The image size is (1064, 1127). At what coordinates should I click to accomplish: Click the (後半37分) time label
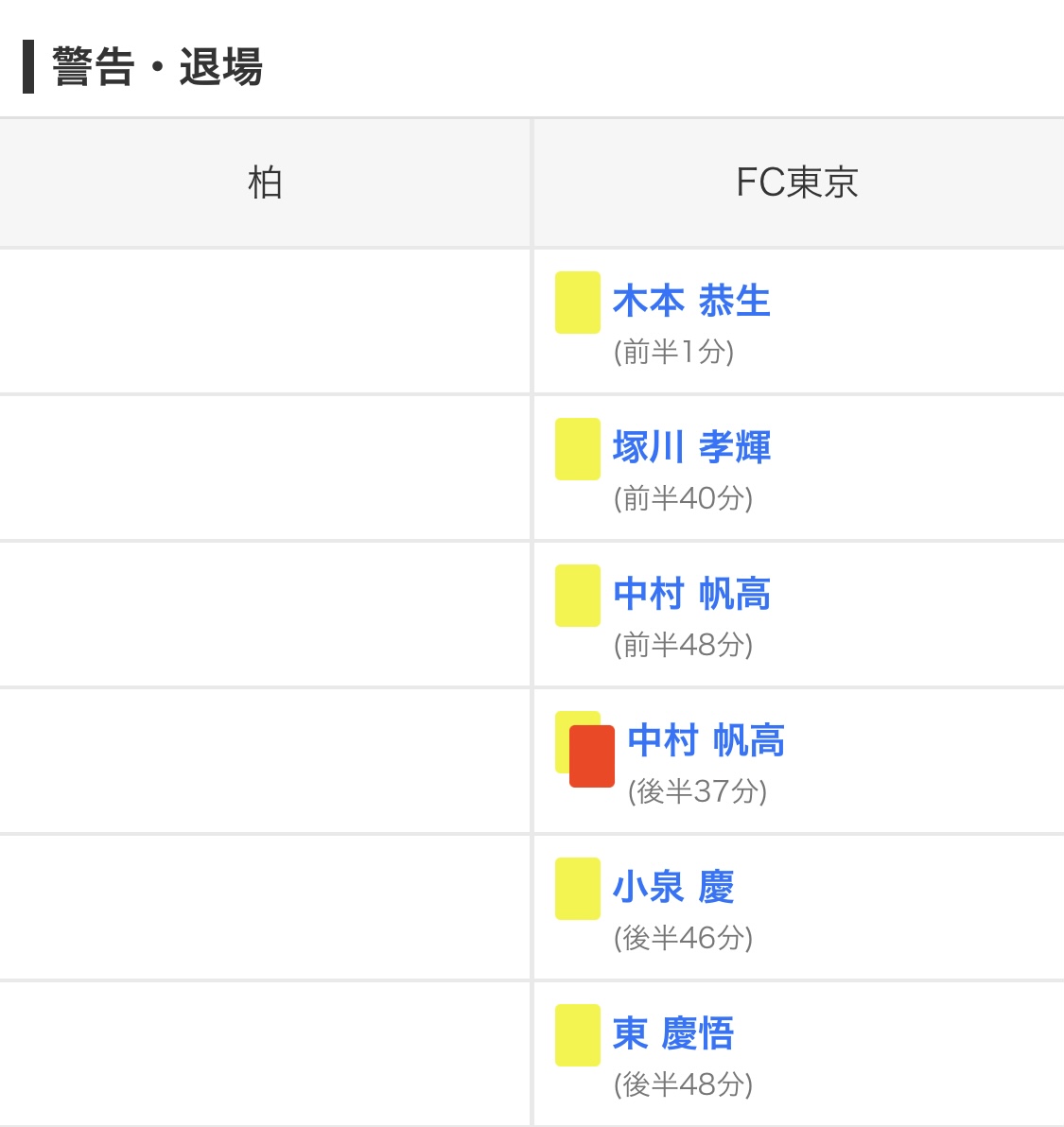(x=697, y=791)
